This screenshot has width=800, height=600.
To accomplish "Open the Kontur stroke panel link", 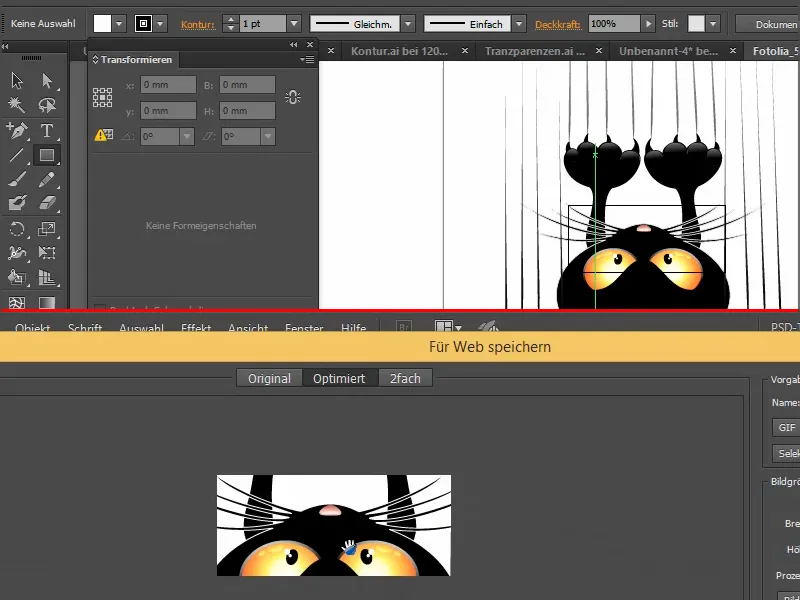I will (198, 24).
